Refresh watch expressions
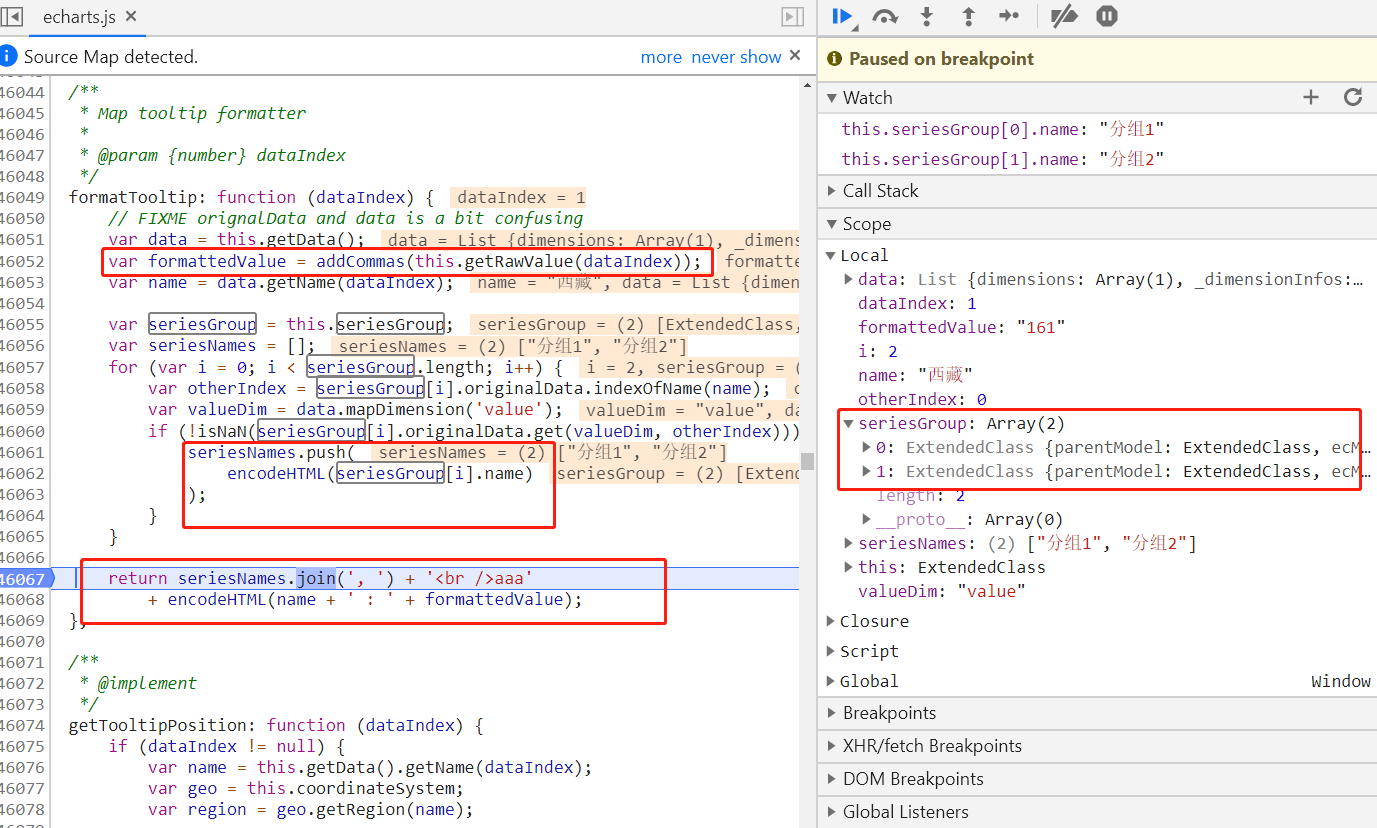Image resolution: width=1377 pixels, height=828 pixels. click(1353, 97)
